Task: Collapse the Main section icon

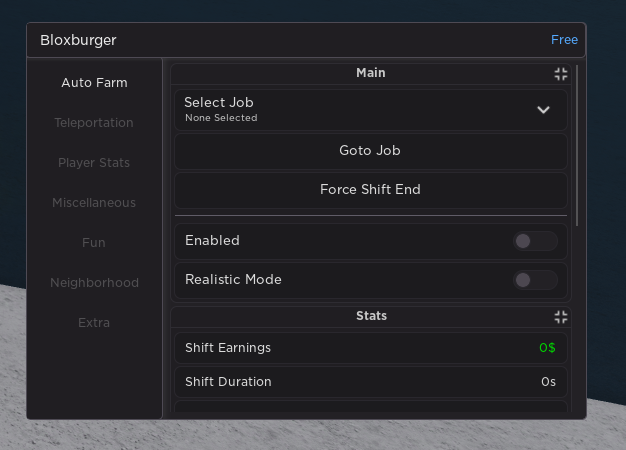Action: click(560, 73)
